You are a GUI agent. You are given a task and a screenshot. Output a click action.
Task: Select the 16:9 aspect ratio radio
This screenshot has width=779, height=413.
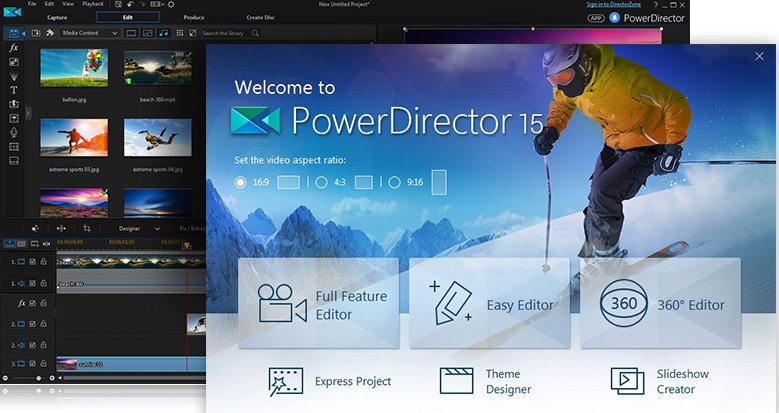tap(240, 182)
